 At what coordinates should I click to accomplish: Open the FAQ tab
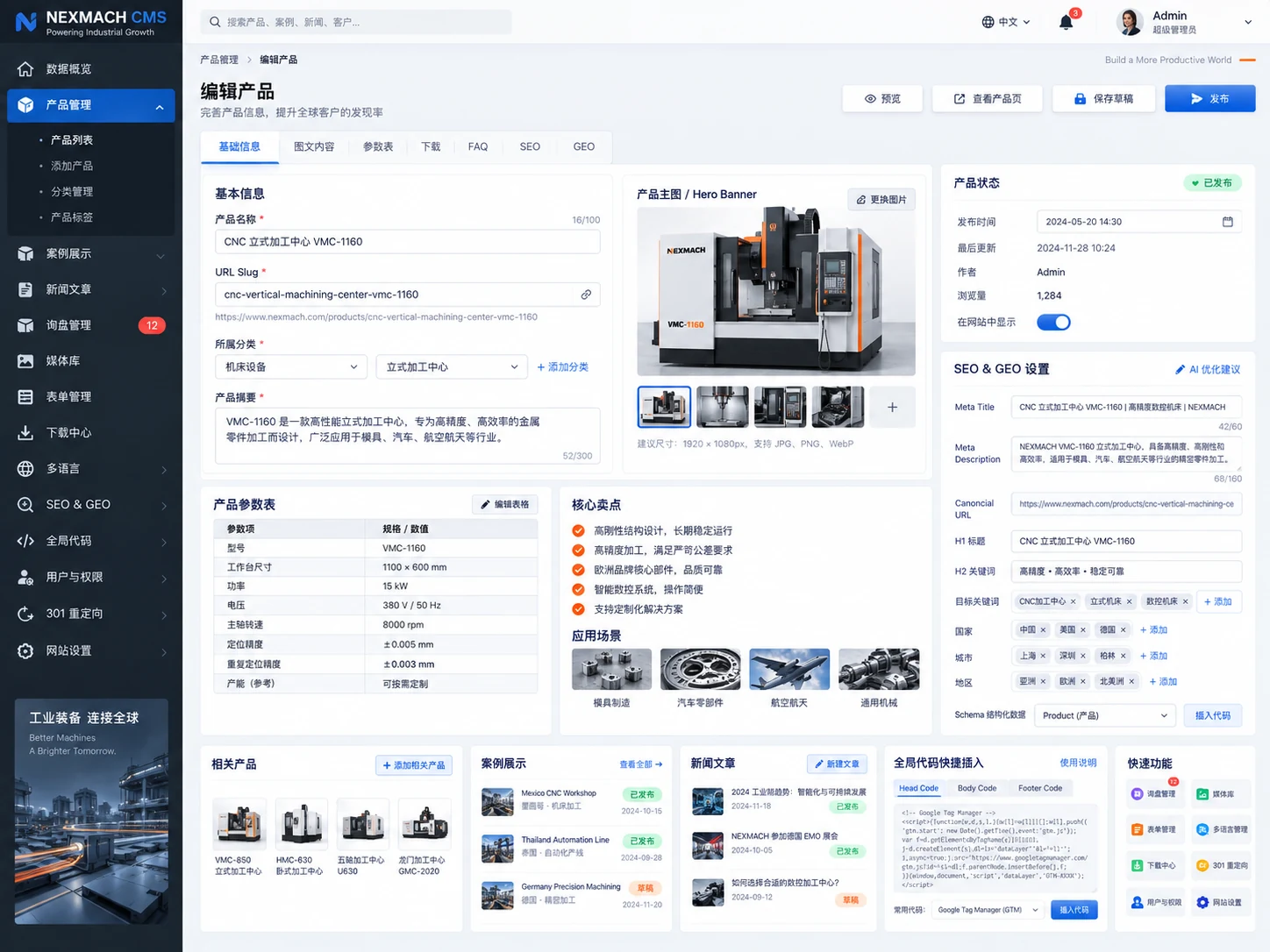(478, 146)
